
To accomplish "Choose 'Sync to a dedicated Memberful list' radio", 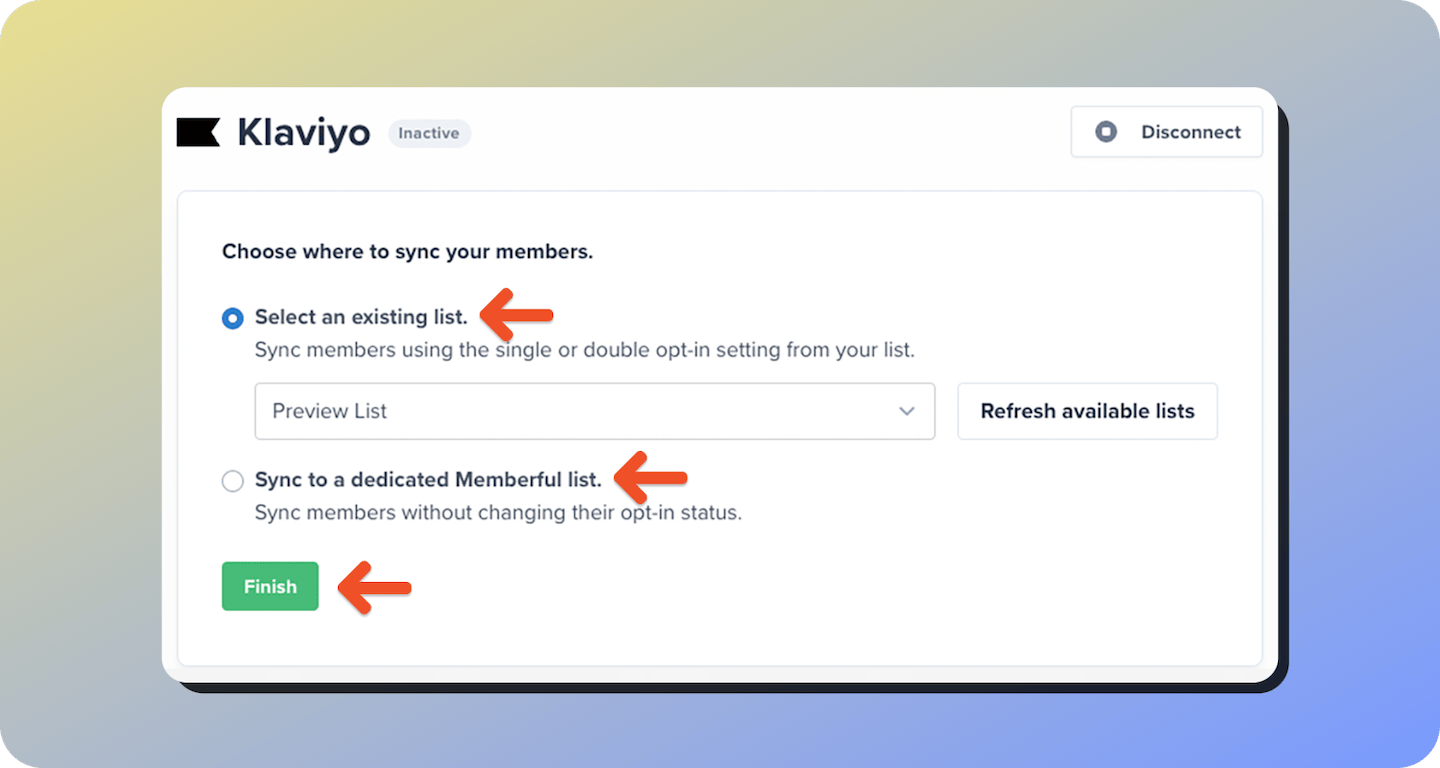I will click(x=233, y=481).
